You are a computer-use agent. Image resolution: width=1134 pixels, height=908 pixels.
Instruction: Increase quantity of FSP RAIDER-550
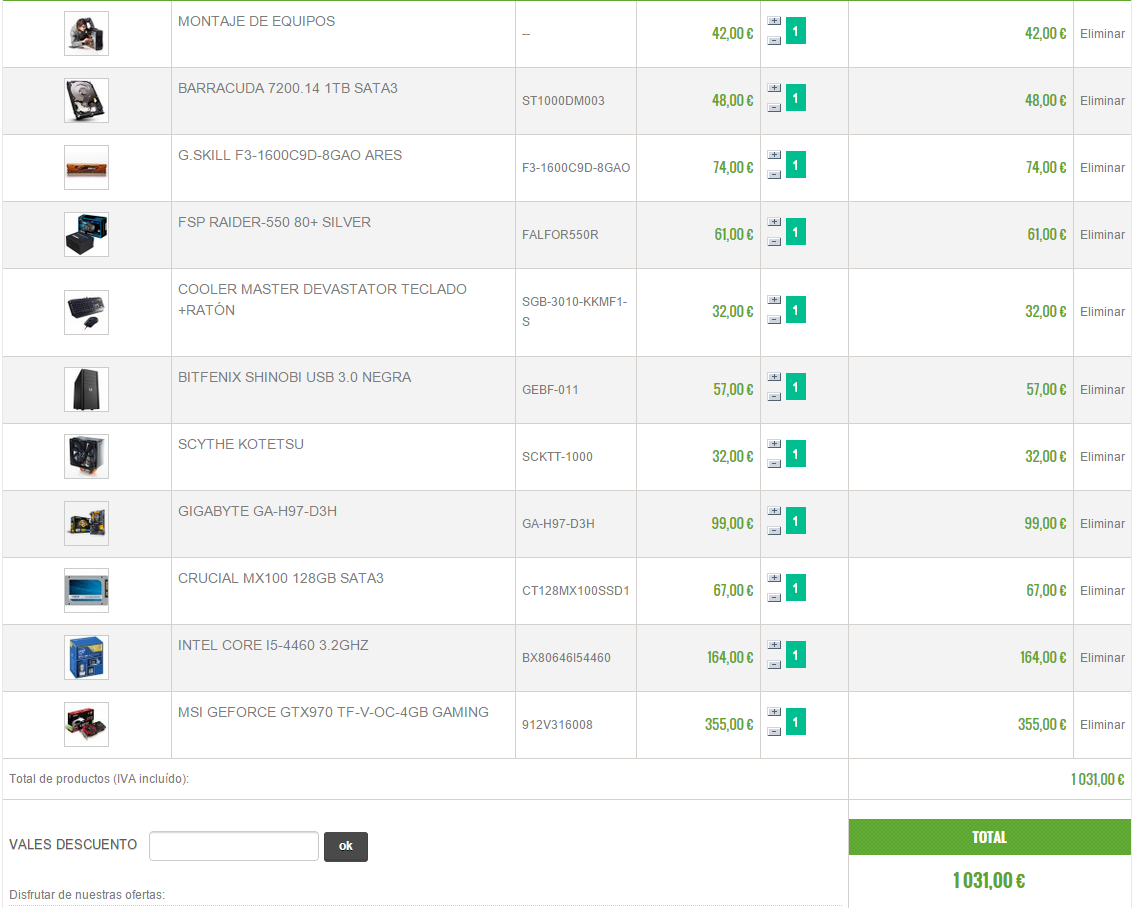pyautogui.click(x=774, y=222)
